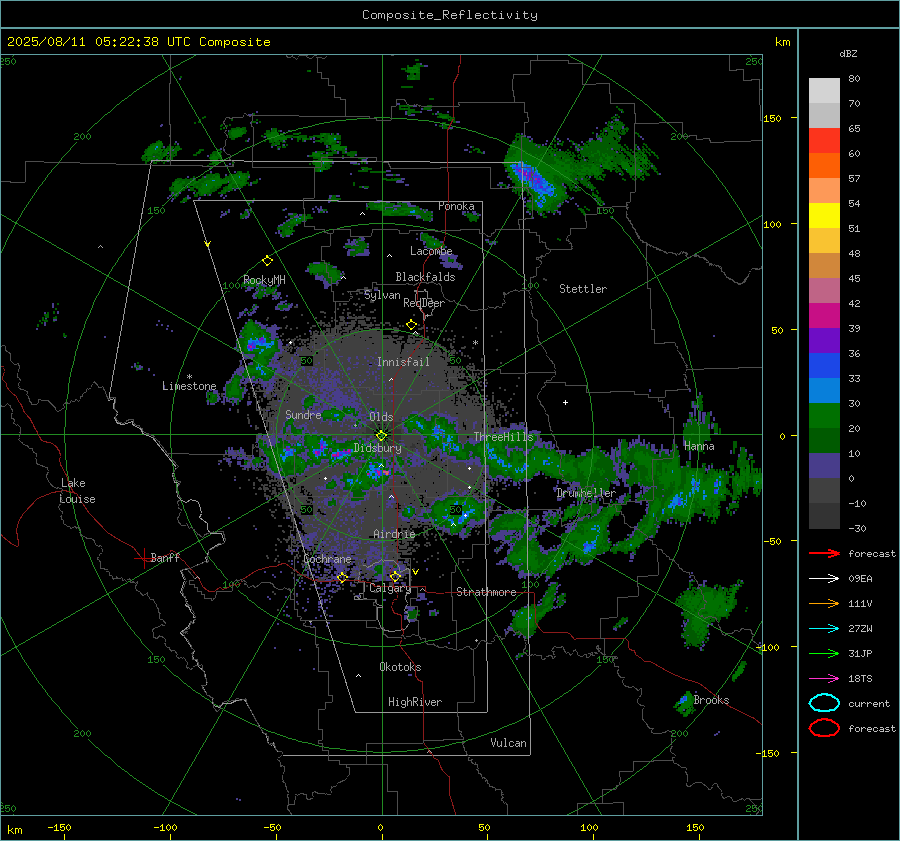Screen dimensions: 900x841
Task: Click the 'current' legend label text
Action: [x=868, y=704]
